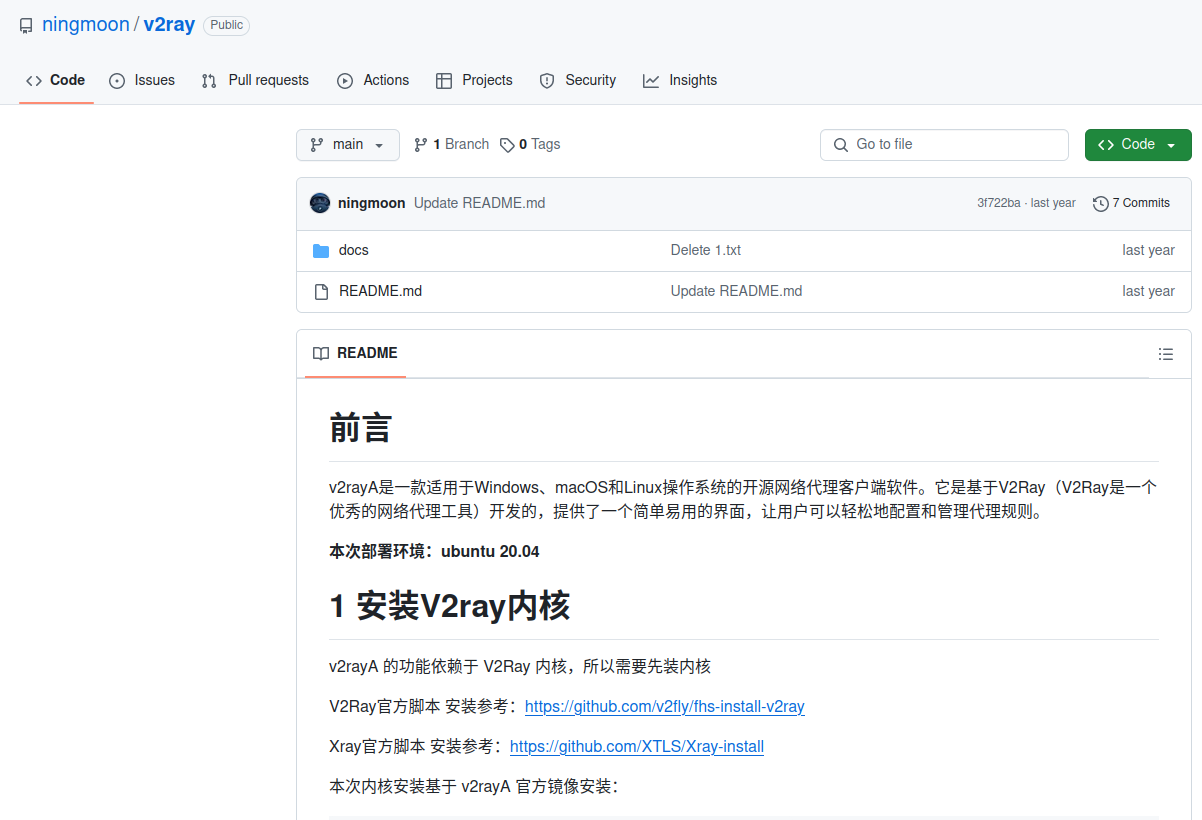View the Security tab
Image resolution: width=1202 pixels, height=820 pixels.
coord(578,80)
